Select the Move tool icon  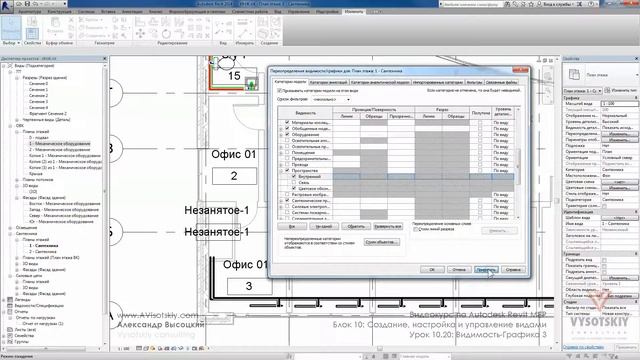[x=140, y=34]
